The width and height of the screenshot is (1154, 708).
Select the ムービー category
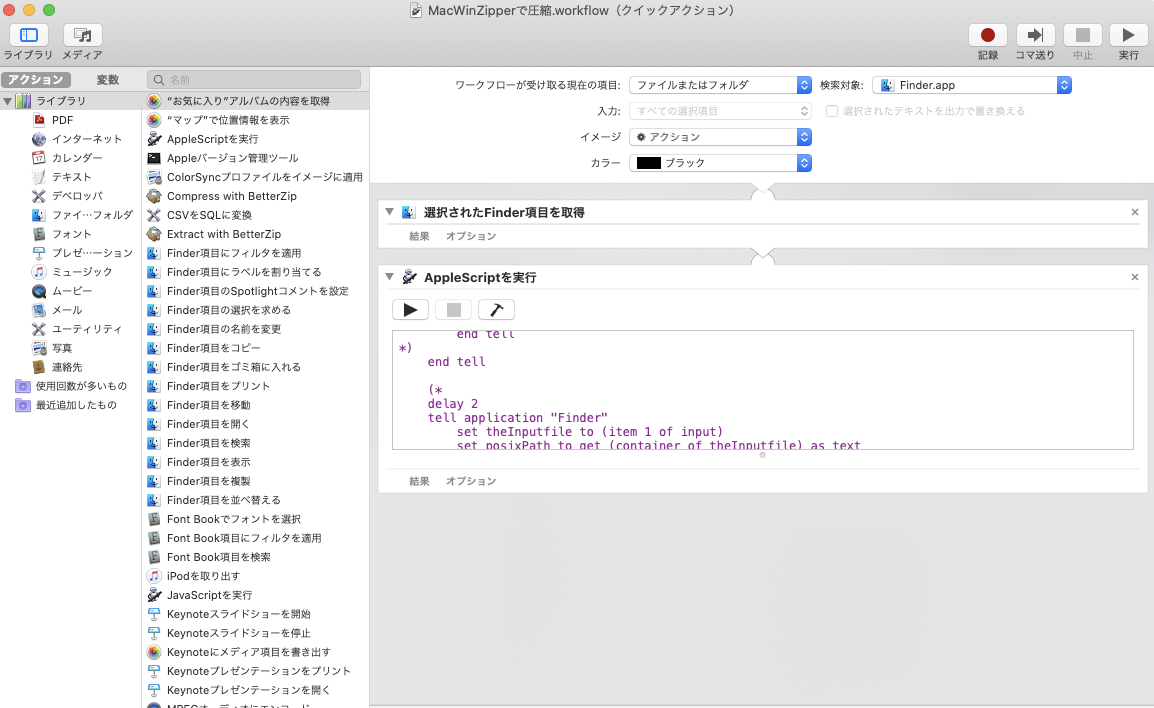[71, 291]
